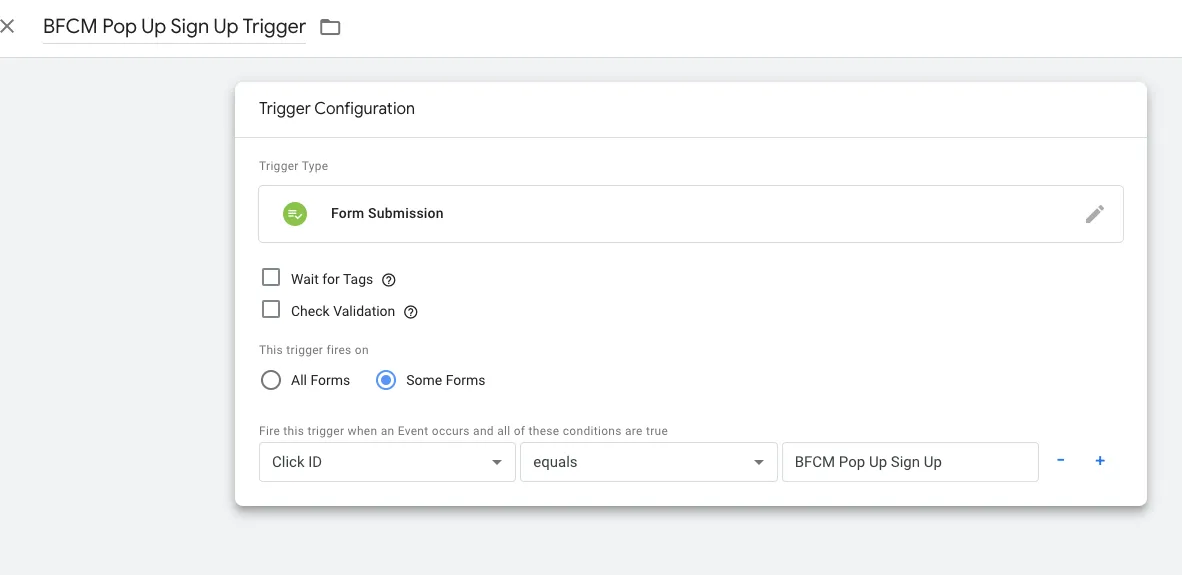Remove condition with minus icon

tap(1061, 461)
